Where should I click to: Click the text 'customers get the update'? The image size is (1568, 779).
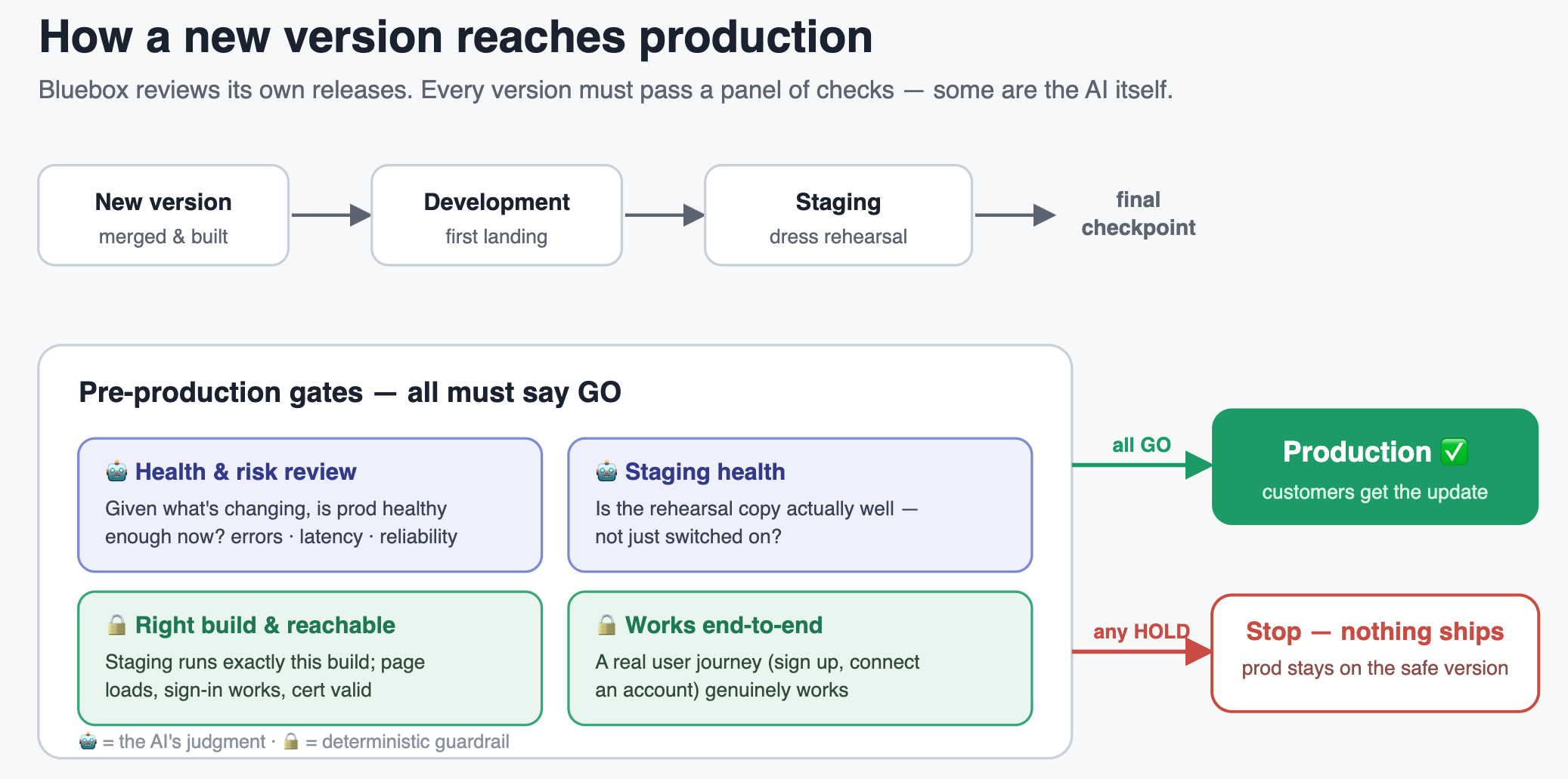[x=1375, y=492]
